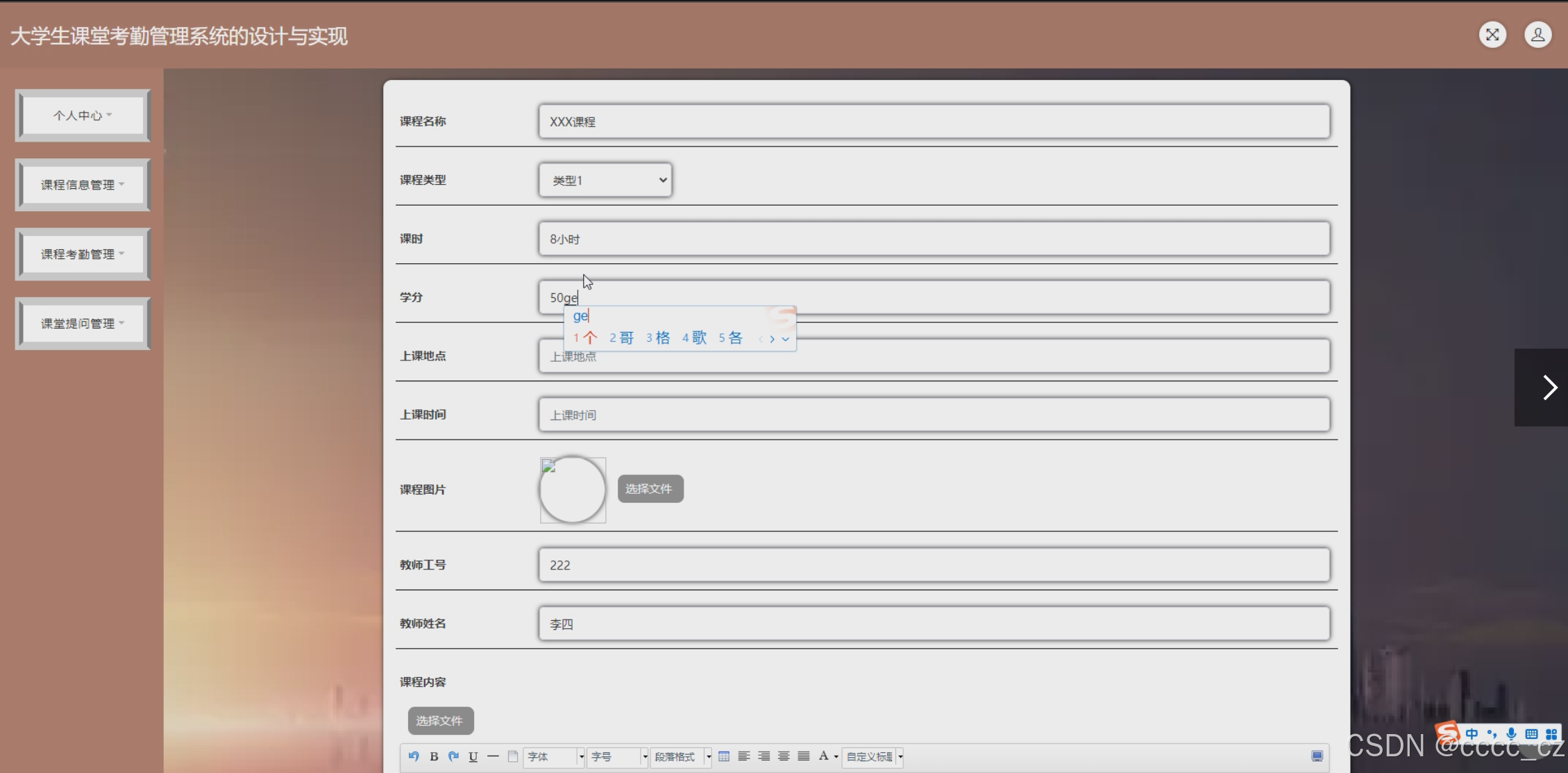1568x773 pixels.
Task: Expand the 课程考勤管理 sidebar menu
Action: 83,254
